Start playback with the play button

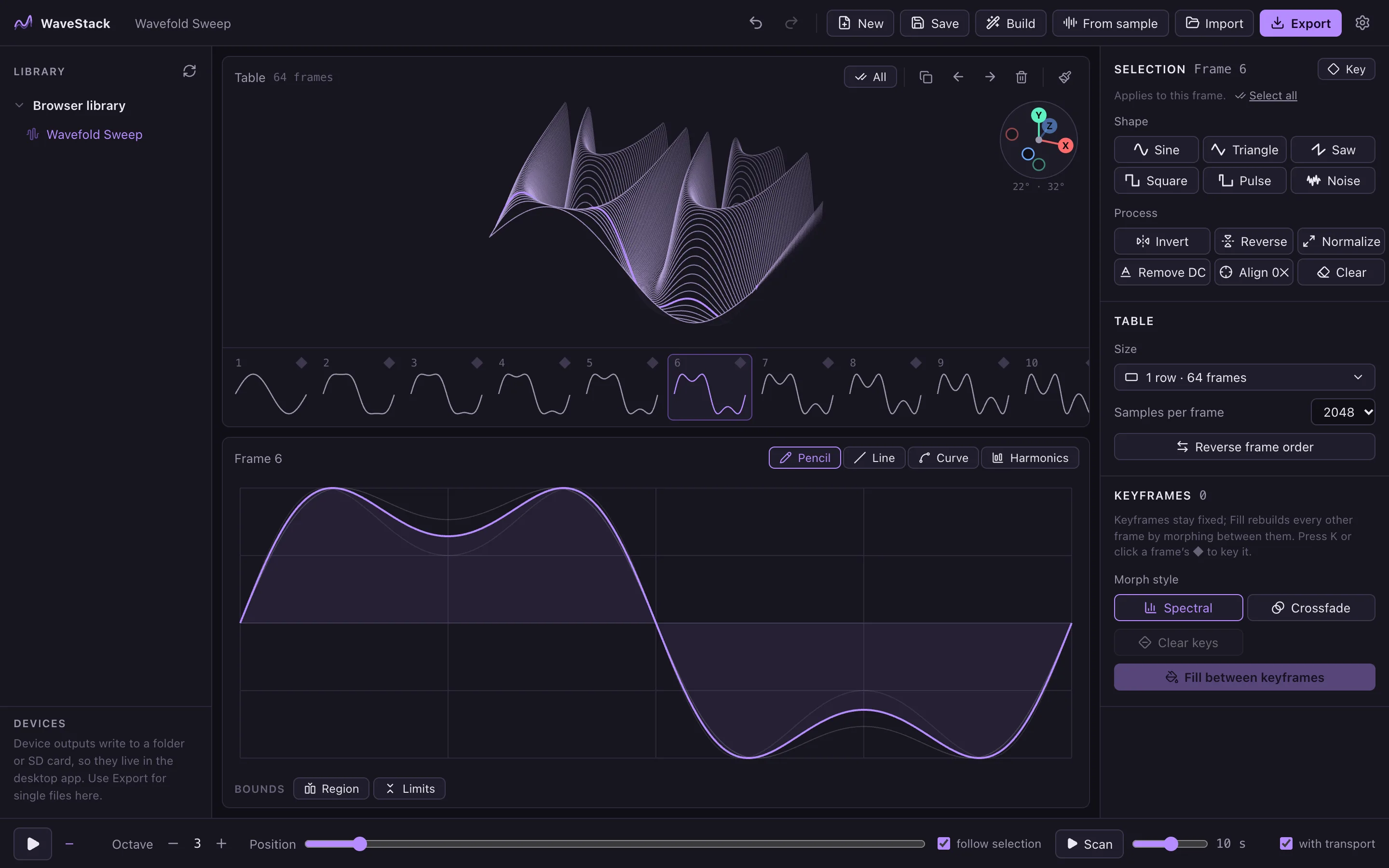pyautogui.click(x=33, y=843)
